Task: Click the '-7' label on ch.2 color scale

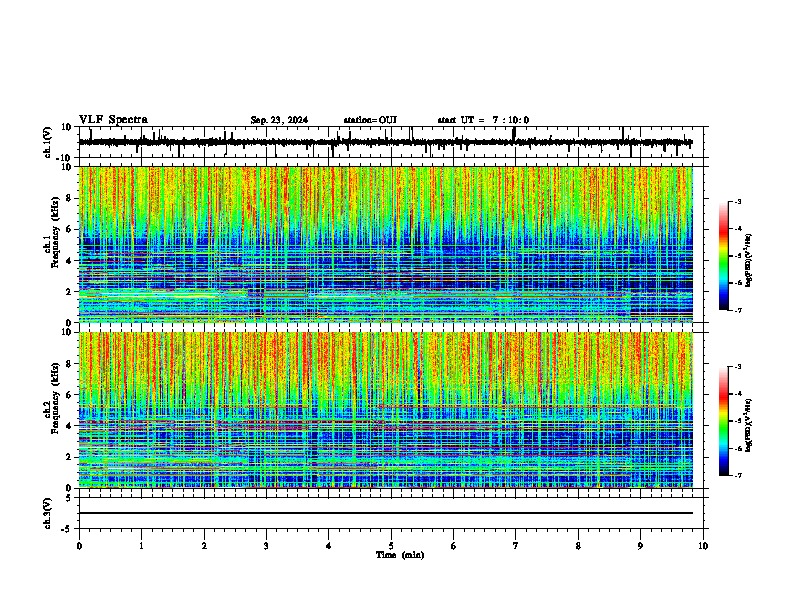Action: [738, 476]
